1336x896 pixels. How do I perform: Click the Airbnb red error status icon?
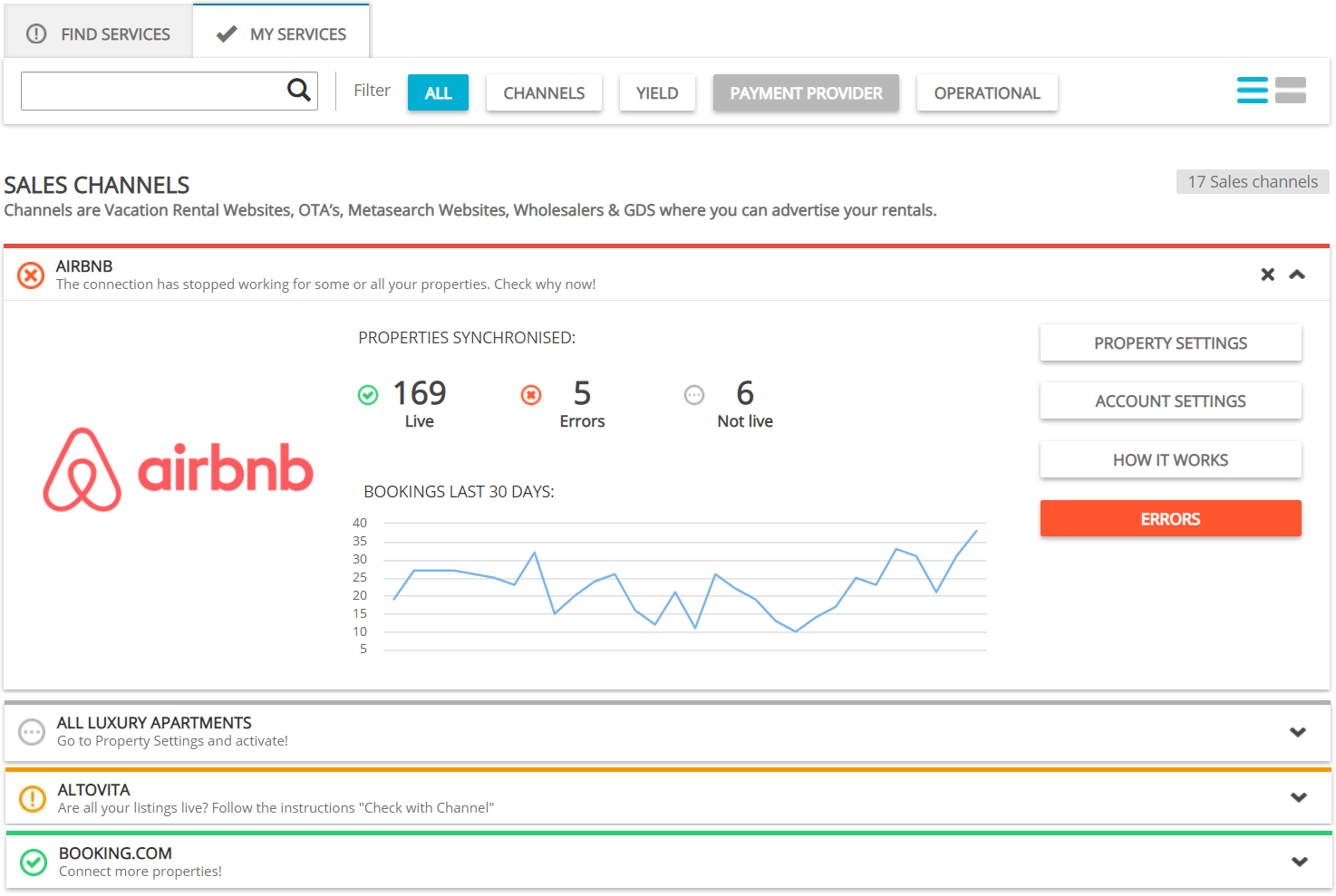click(x=31, y=275)
